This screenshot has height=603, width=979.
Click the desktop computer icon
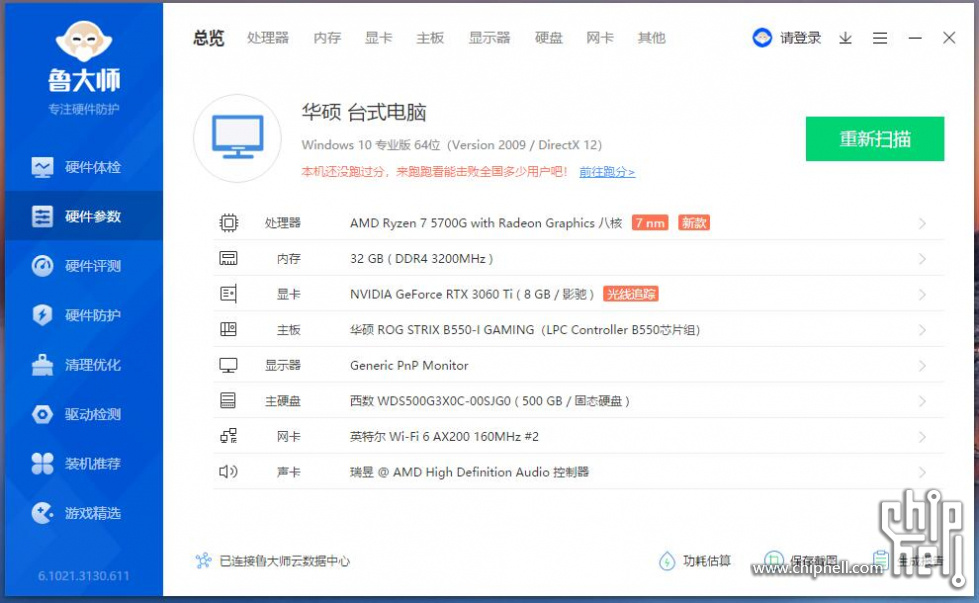point(237,138)
